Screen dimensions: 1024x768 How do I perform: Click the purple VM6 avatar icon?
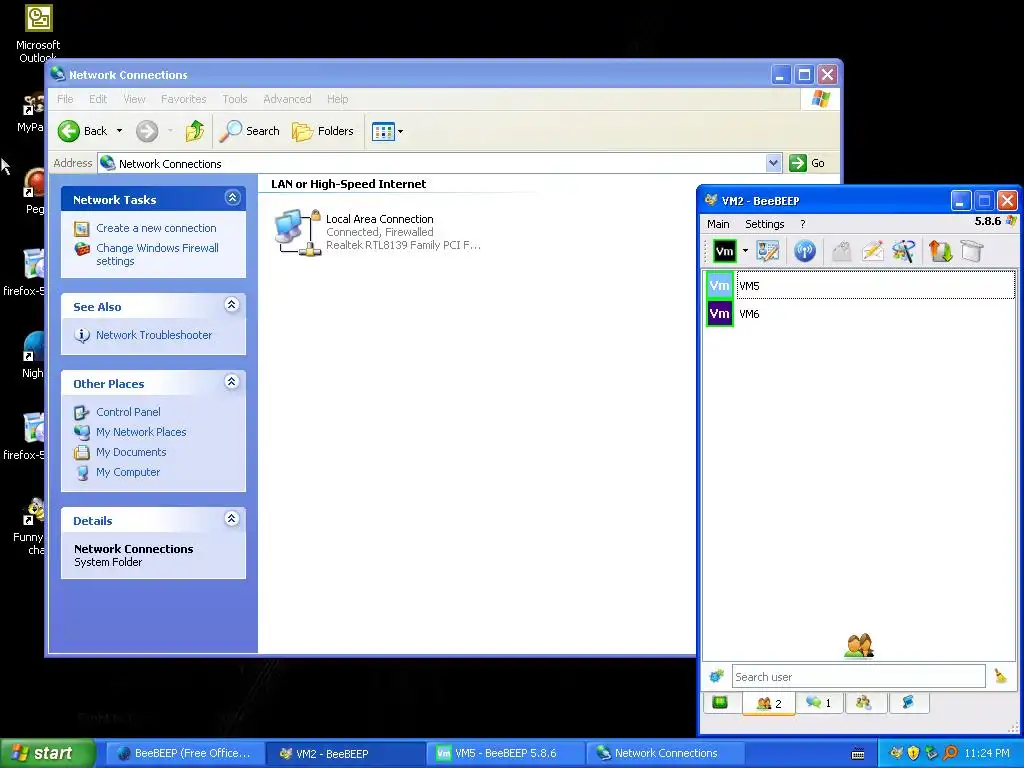point(720,313)
